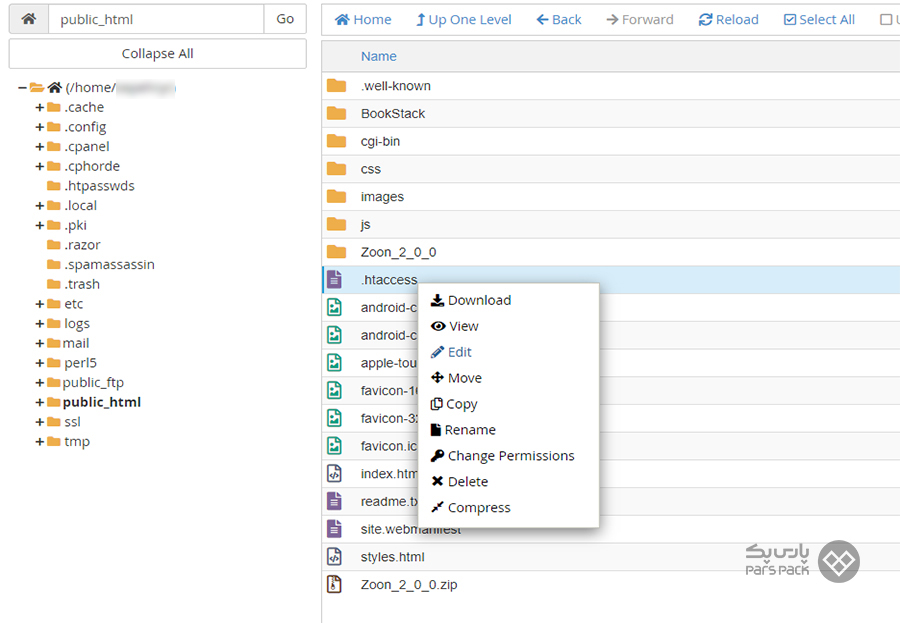The width and height of the screenshot is (900, 623).
Task: Select the styles.html file name
Action: click(393, 557)
